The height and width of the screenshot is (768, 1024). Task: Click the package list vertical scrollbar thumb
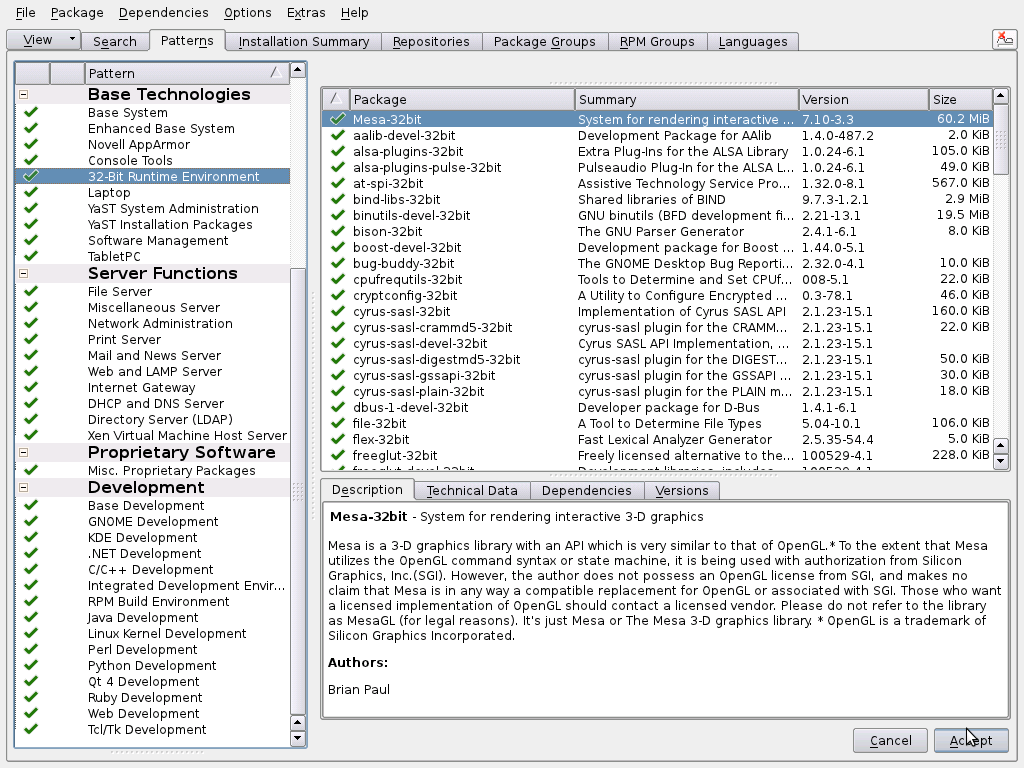pos(1000,139)
